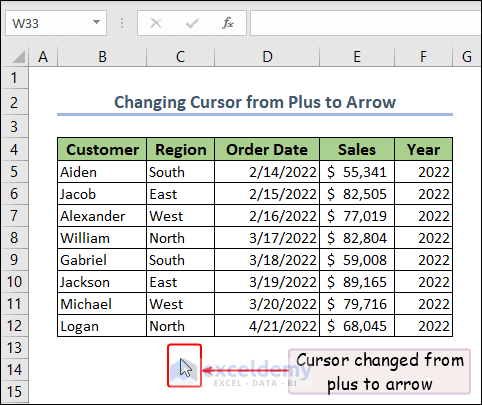Click the Order Date header cell
This screenshot has height=405, width=482.
pyautogui.click(x=267, y=149)
